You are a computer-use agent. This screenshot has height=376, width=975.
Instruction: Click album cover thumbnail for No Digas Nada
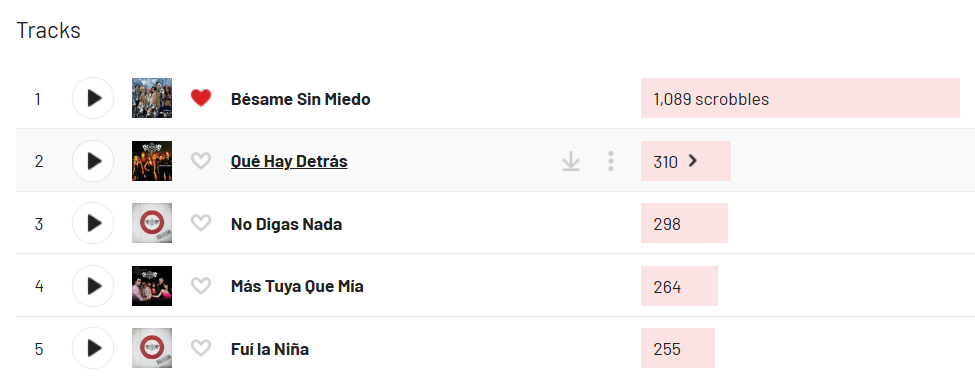(x=152, y=223)
